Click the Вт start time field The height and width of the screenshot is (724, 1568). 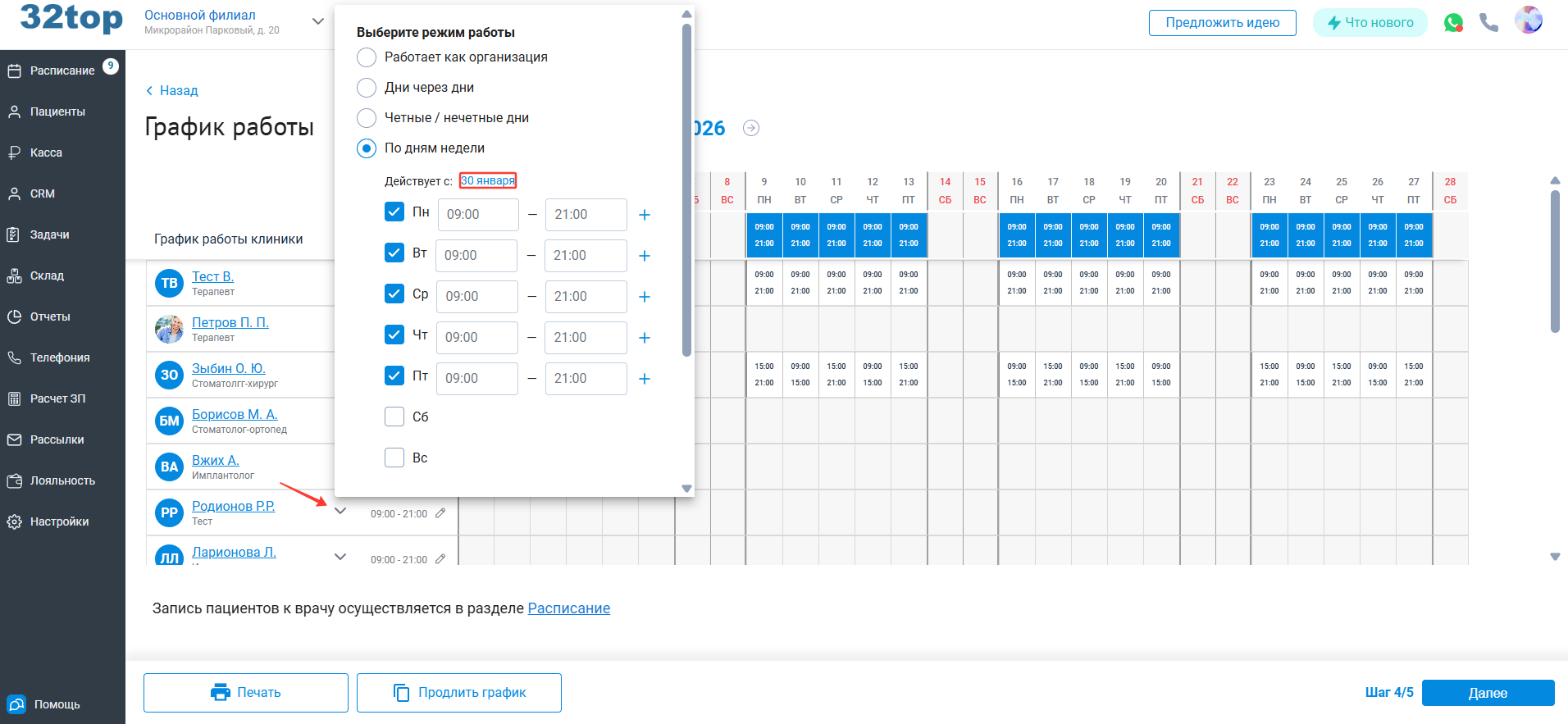(476, 256)
